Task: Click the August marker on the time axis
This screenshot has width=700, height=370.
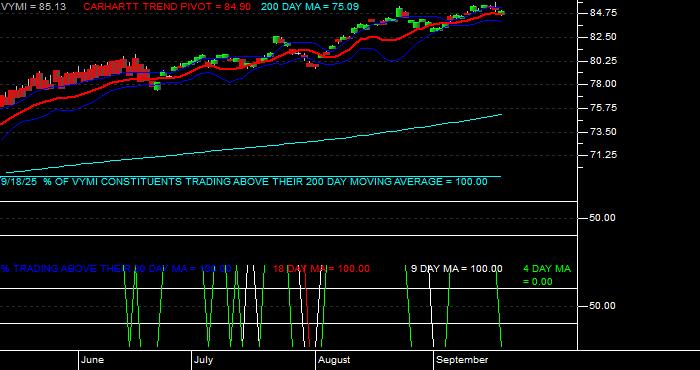Action: coord(334,360)
